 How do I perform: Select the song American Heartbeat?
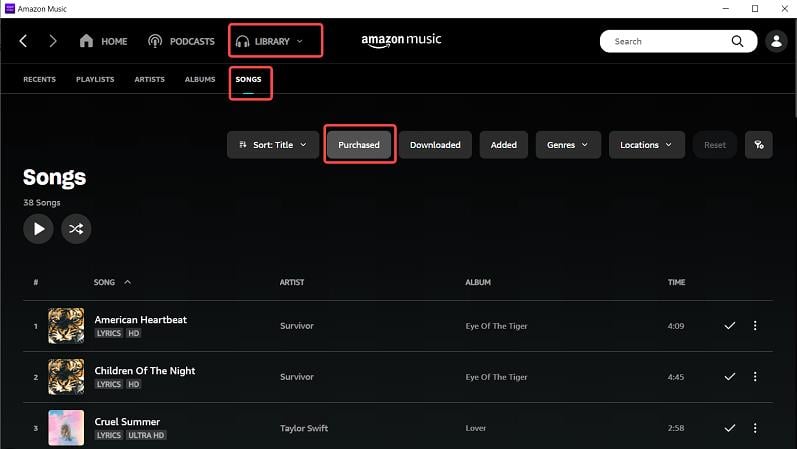pos(141,320)
